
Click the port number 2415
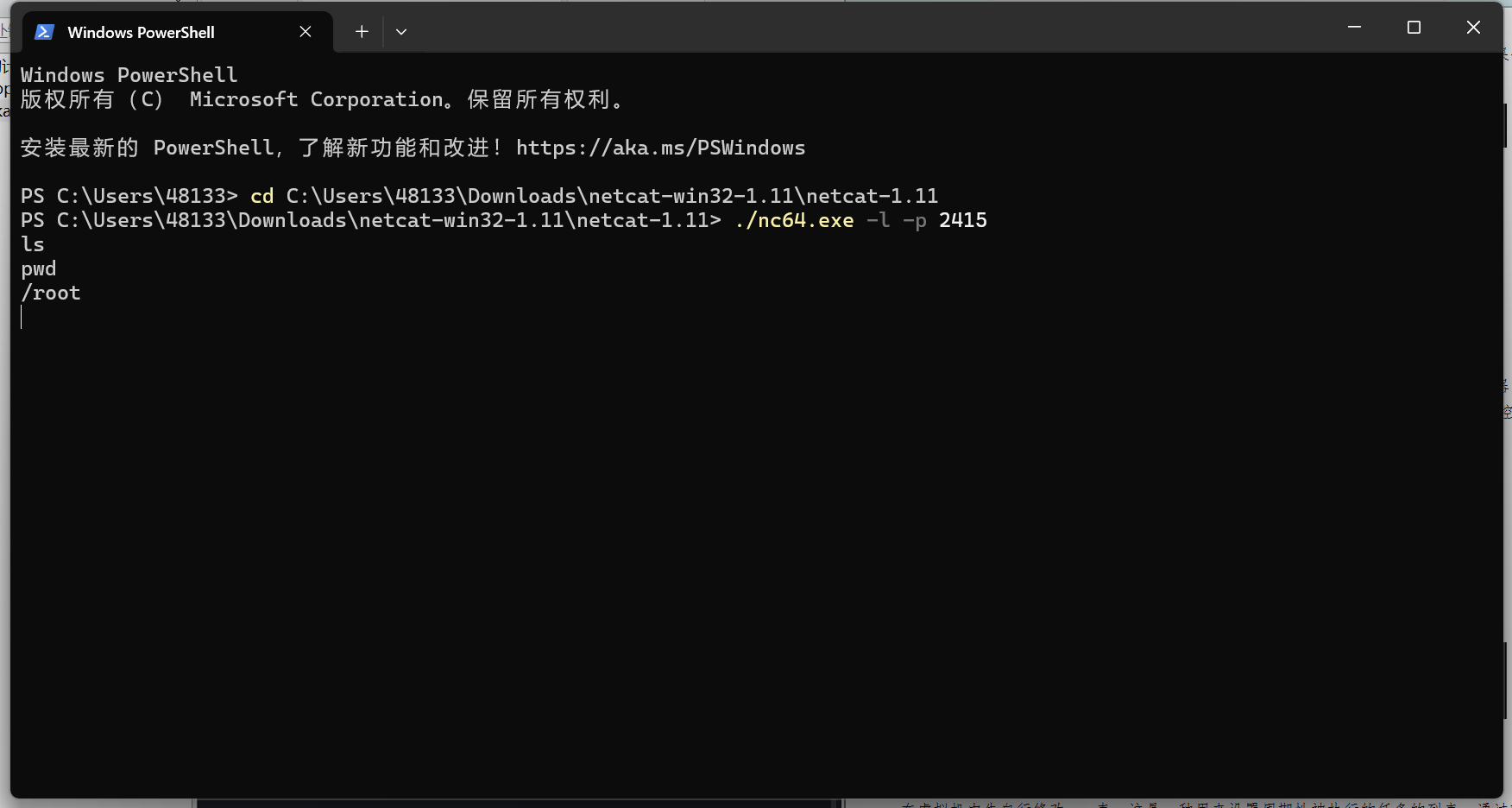coord(962,220)
